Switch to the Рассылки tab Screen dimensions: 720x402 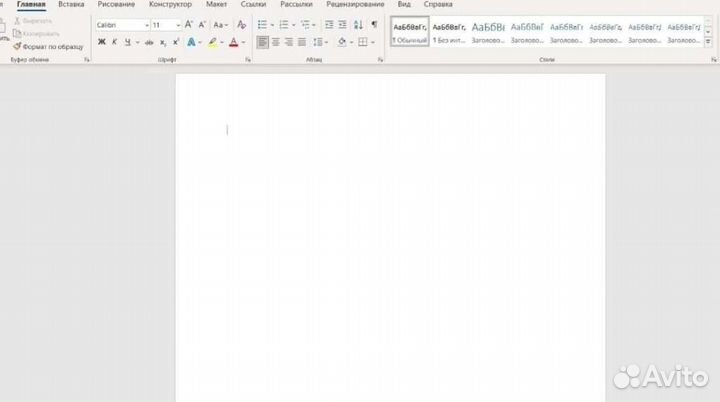[297, 5]
